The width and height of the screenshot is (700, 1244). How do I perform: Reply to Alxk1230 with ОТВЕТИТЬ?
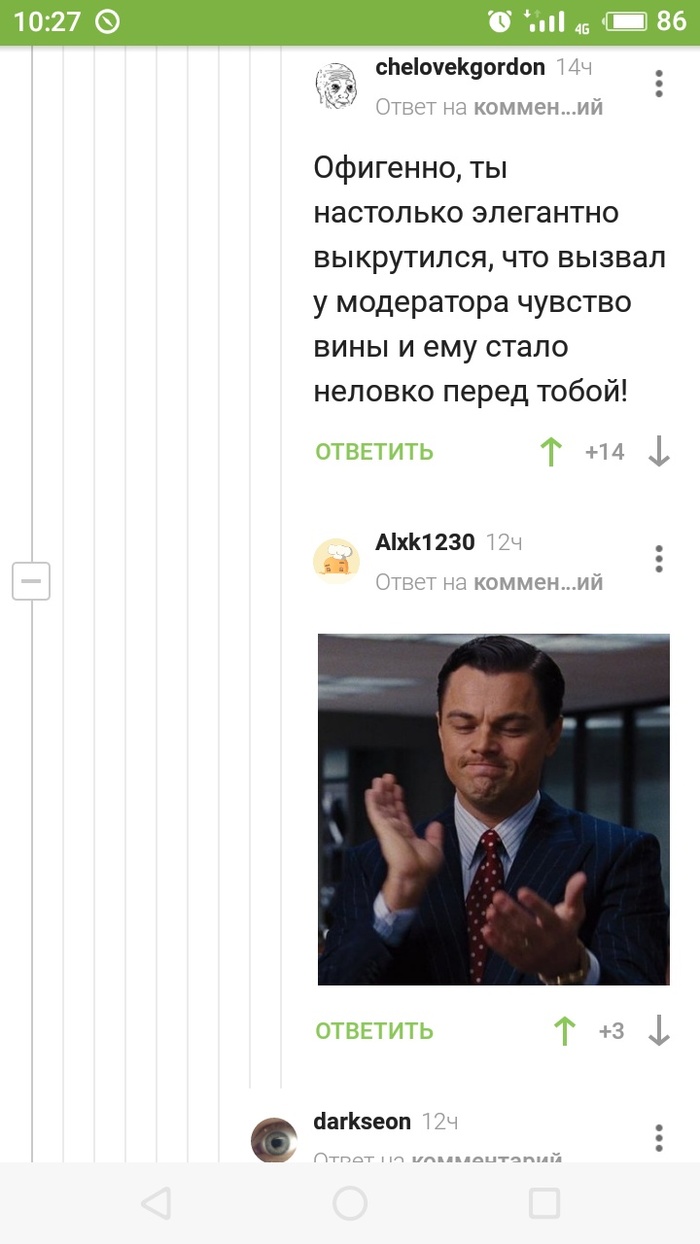click(x=374, y=1031)
